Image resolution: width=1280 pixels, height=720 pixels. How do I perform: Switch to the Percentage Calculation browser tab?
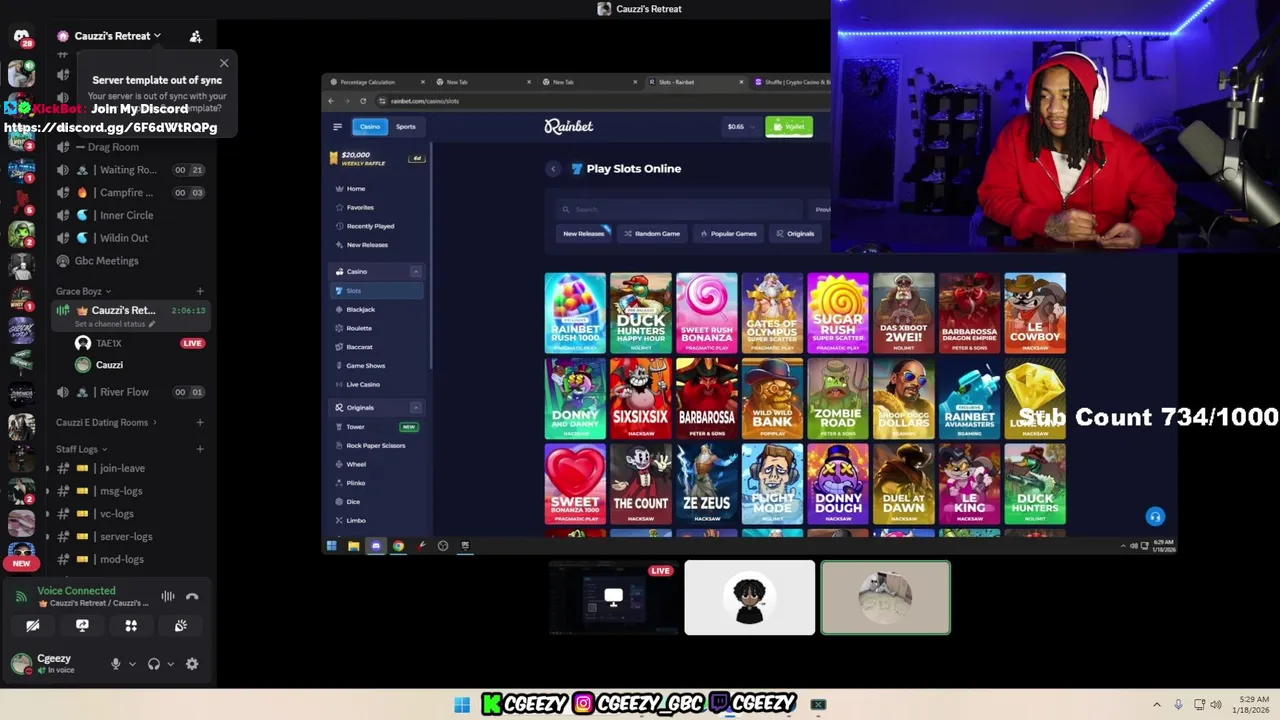[x=378, y=82]
